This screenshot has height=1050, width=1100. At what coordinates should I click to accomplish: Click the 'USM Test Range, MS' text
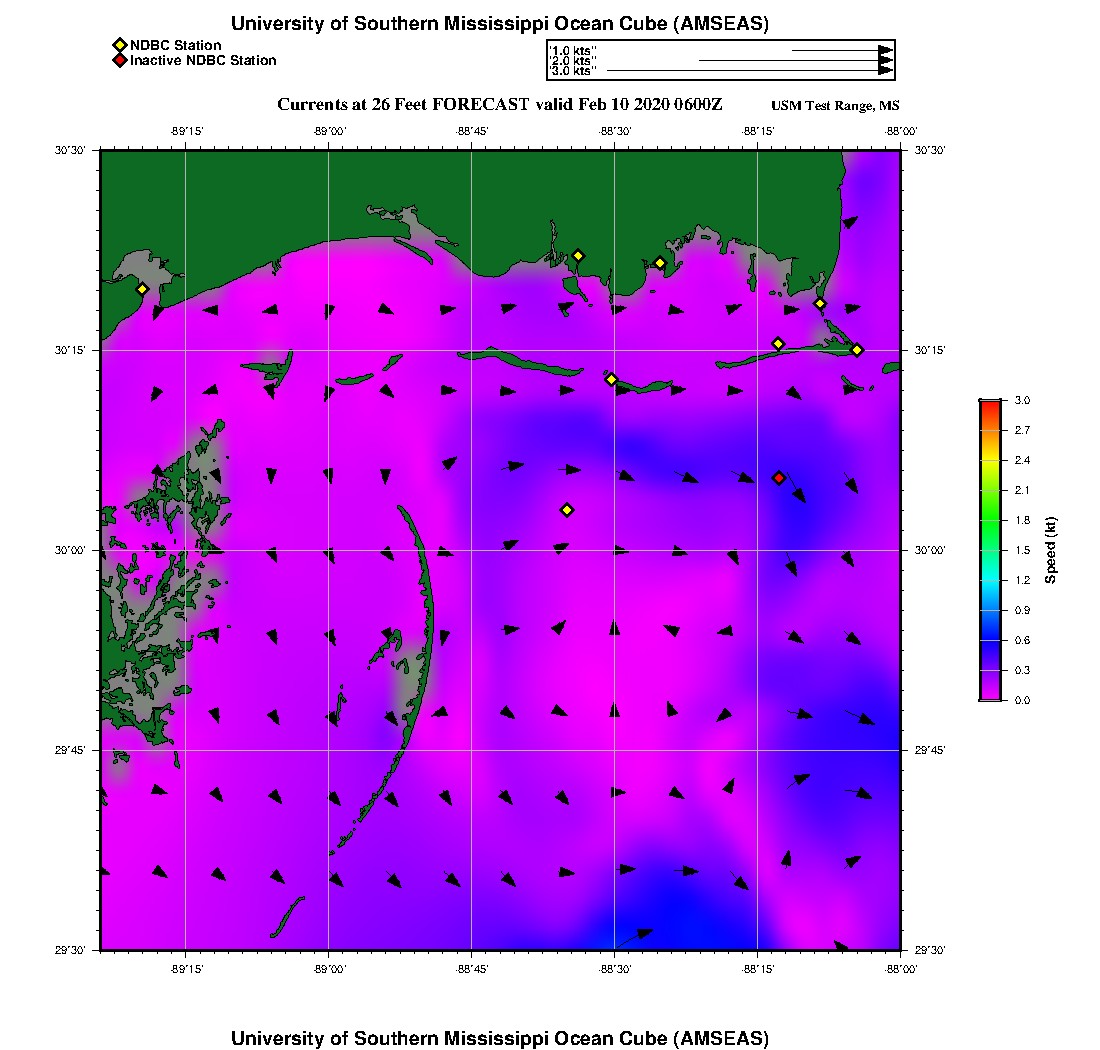835,106
